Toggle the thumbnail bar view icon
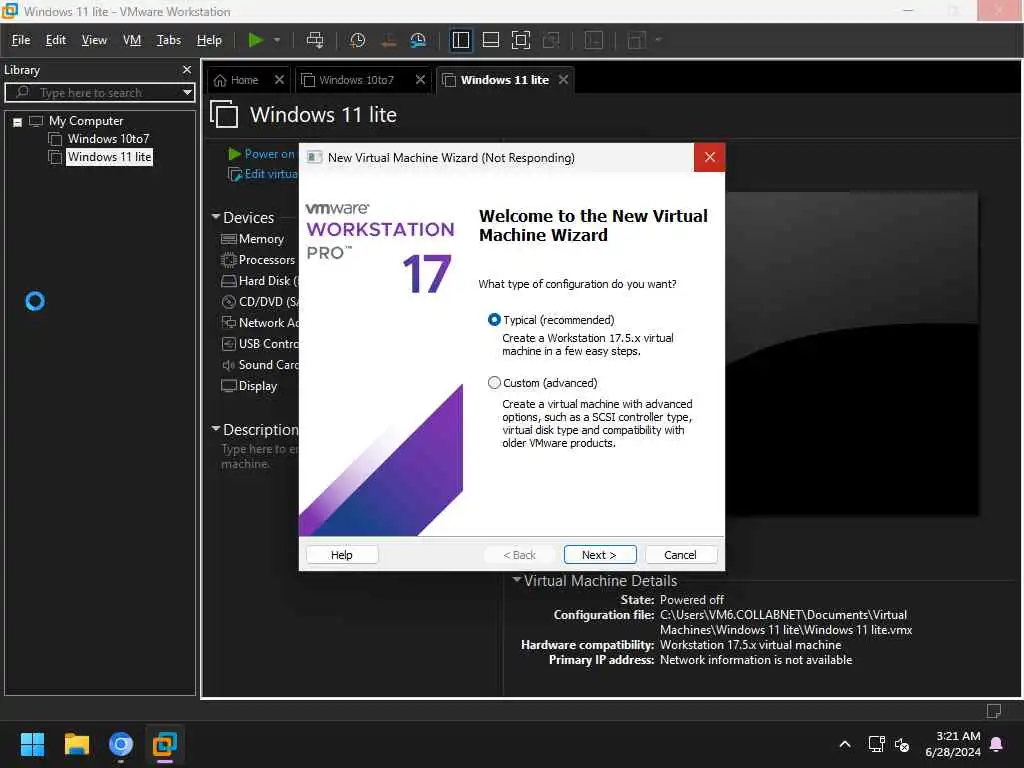The width and height of the screenshot is (1024, 768). [490, 40]
